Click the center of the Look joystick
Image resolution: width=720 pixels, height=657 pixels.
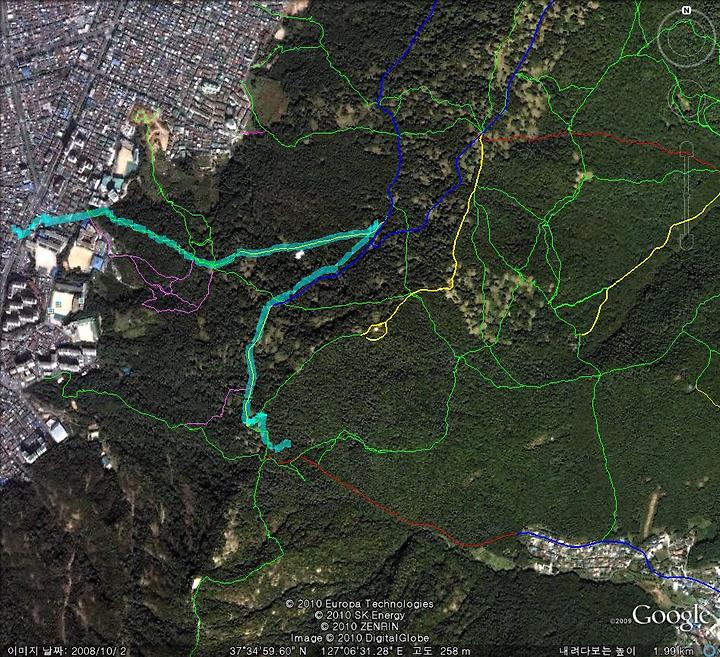(686, 39)
